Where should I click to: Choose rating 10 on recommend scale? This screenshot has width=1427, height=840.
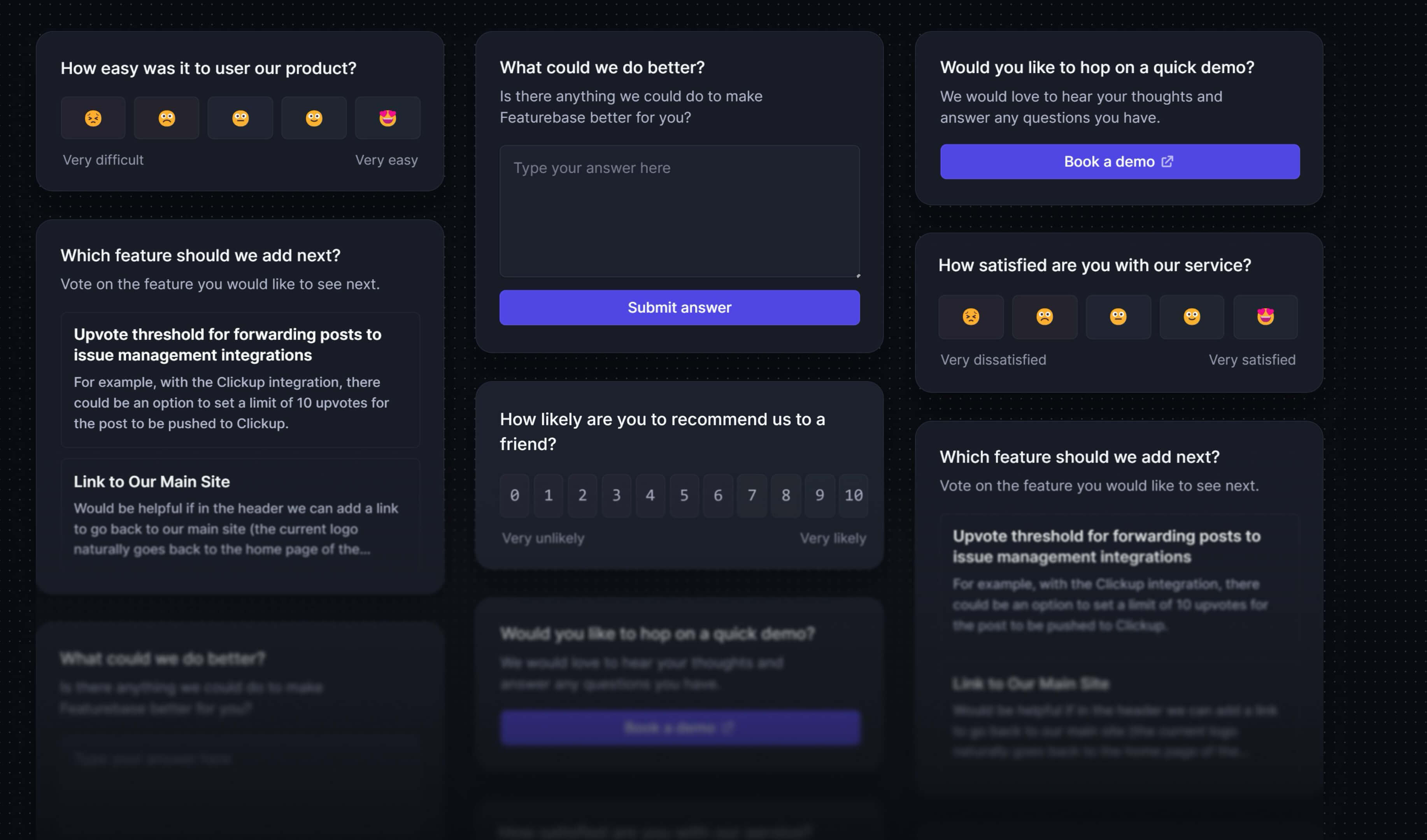point(854,495)
